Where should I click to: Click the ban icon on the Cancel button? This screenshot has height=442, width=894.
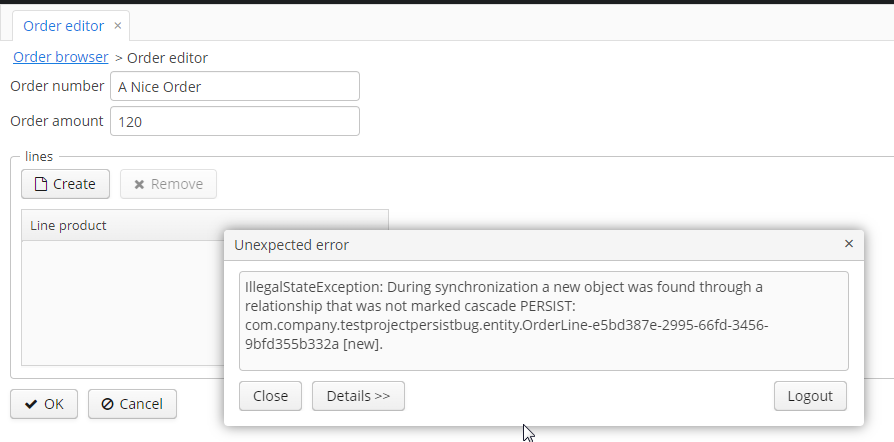point(107,404)
